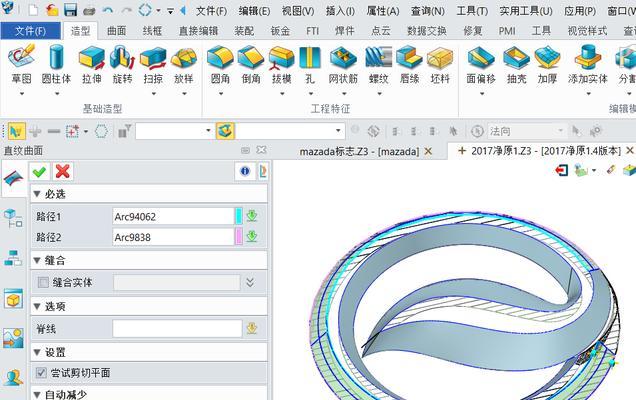Click the cyan color swatch for 路径1
This screenshot has width=636, height=400.
pos(238,216)
